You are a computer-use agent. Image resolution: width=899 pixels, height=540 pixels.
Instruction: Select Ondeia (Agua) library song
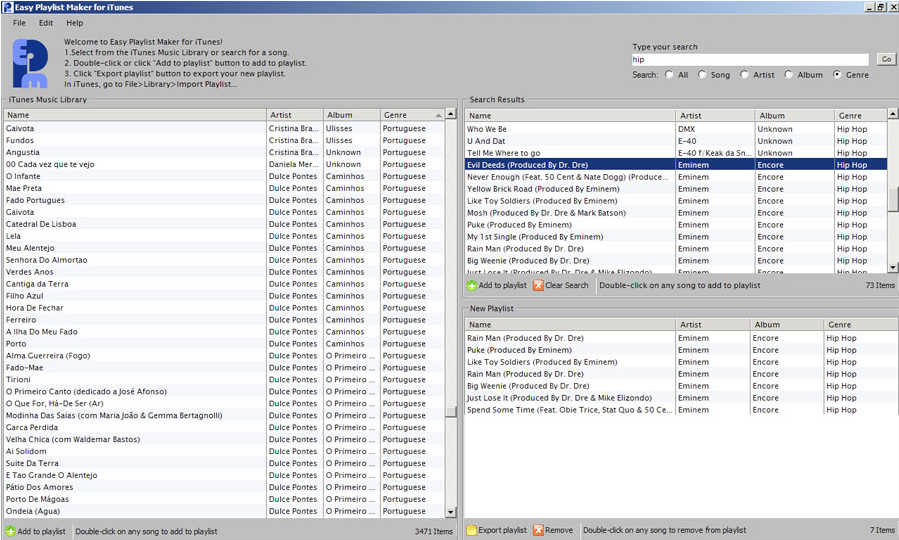point(224,511)
